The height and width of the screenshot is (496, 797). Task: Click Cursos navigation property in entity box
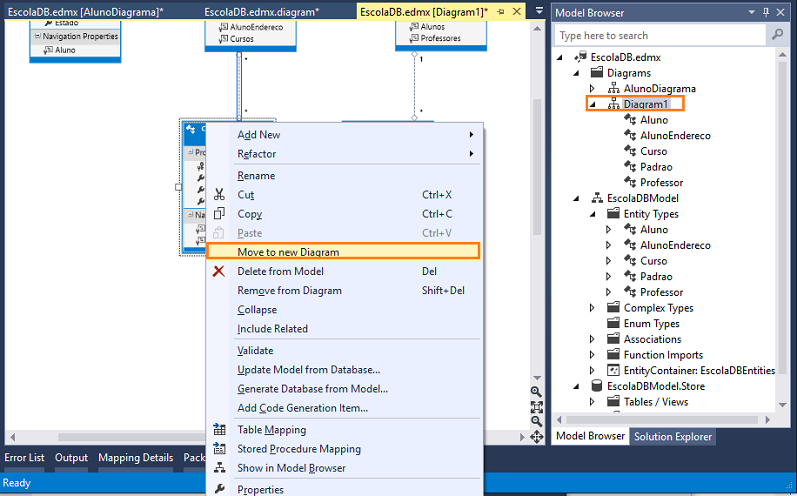click(241, 39)
